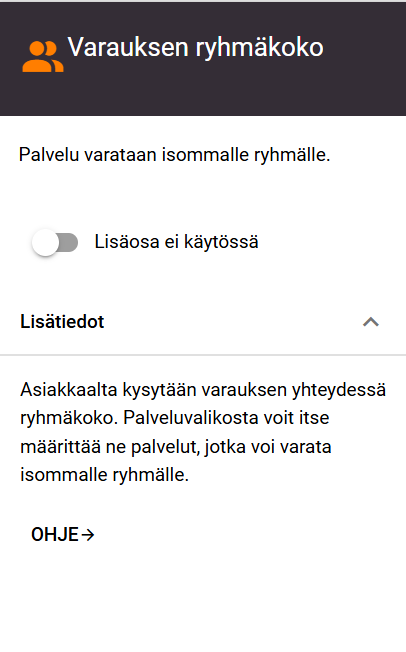Click the 'määrittää ne palvelut, jotka voi varata' line
406x652 pixels.
coord(176,447)
